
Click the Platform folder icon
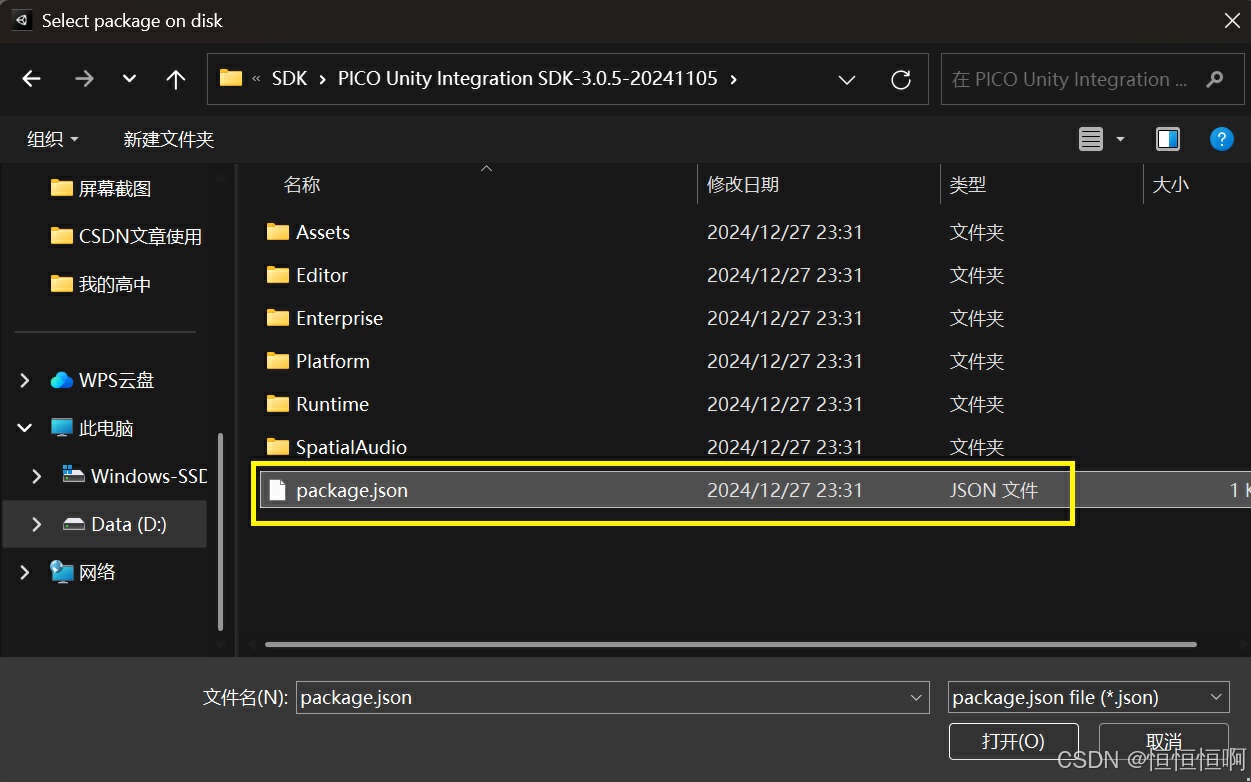pyautogui.click(x=278, y=361)
